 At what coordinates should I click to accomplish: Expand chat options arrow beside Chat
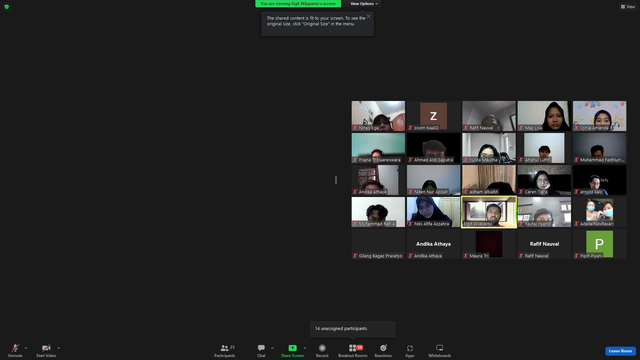(x=272, y=348)
